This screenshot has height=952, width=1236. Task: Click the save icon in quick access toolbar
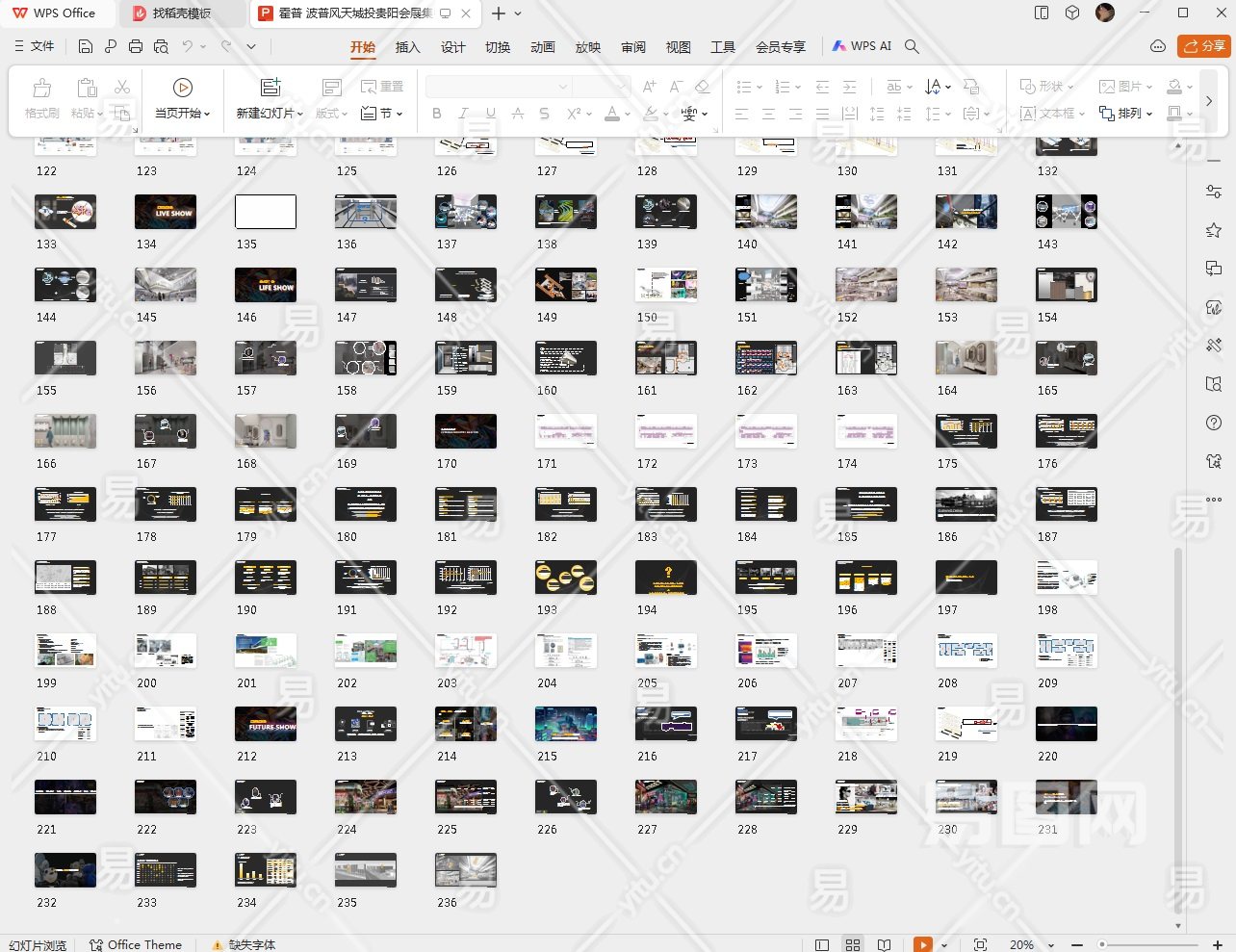tap(86, 46)
